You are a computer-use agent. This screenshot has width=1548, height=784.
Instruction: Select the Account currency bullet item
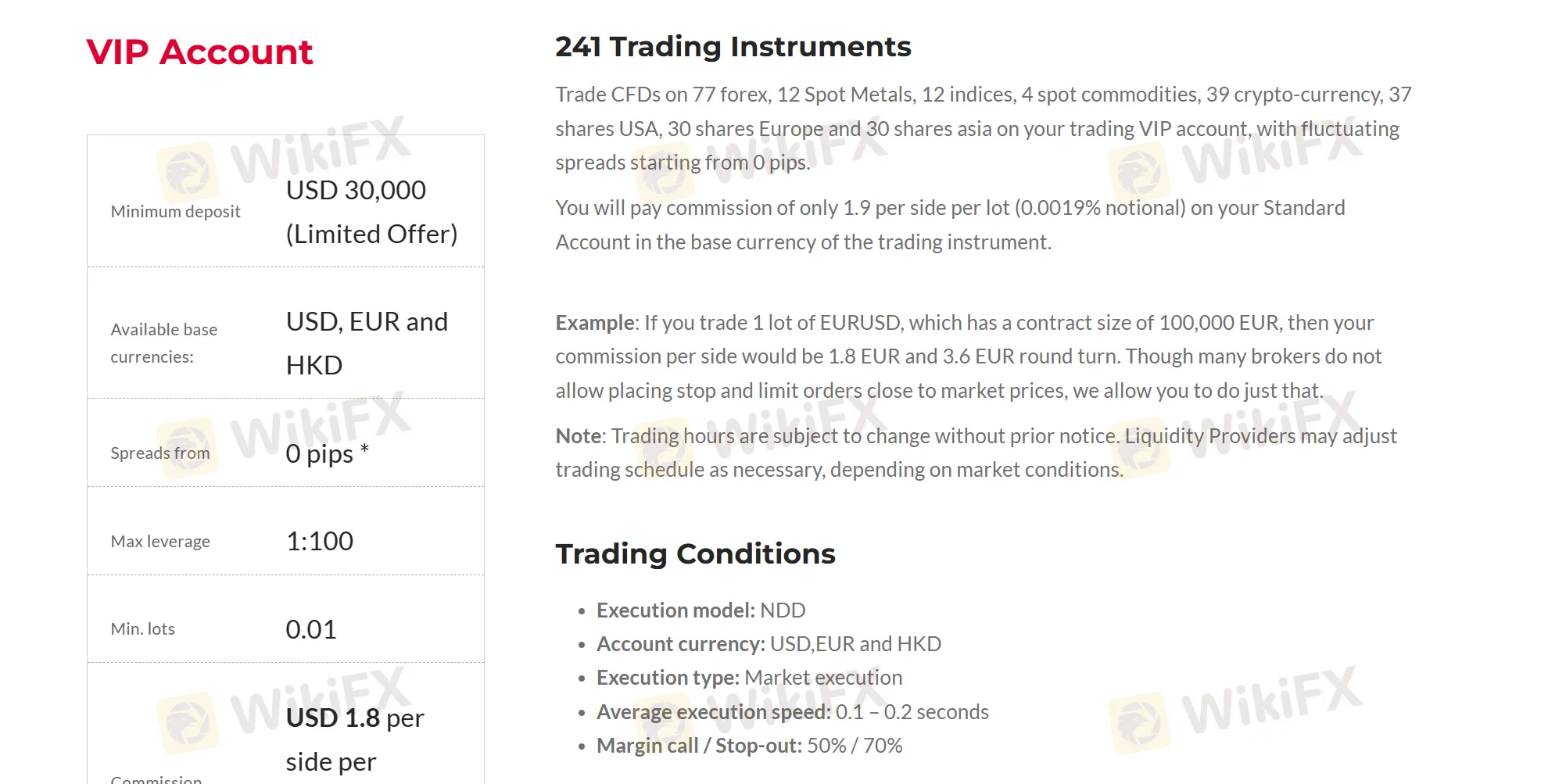click(769, 644)
